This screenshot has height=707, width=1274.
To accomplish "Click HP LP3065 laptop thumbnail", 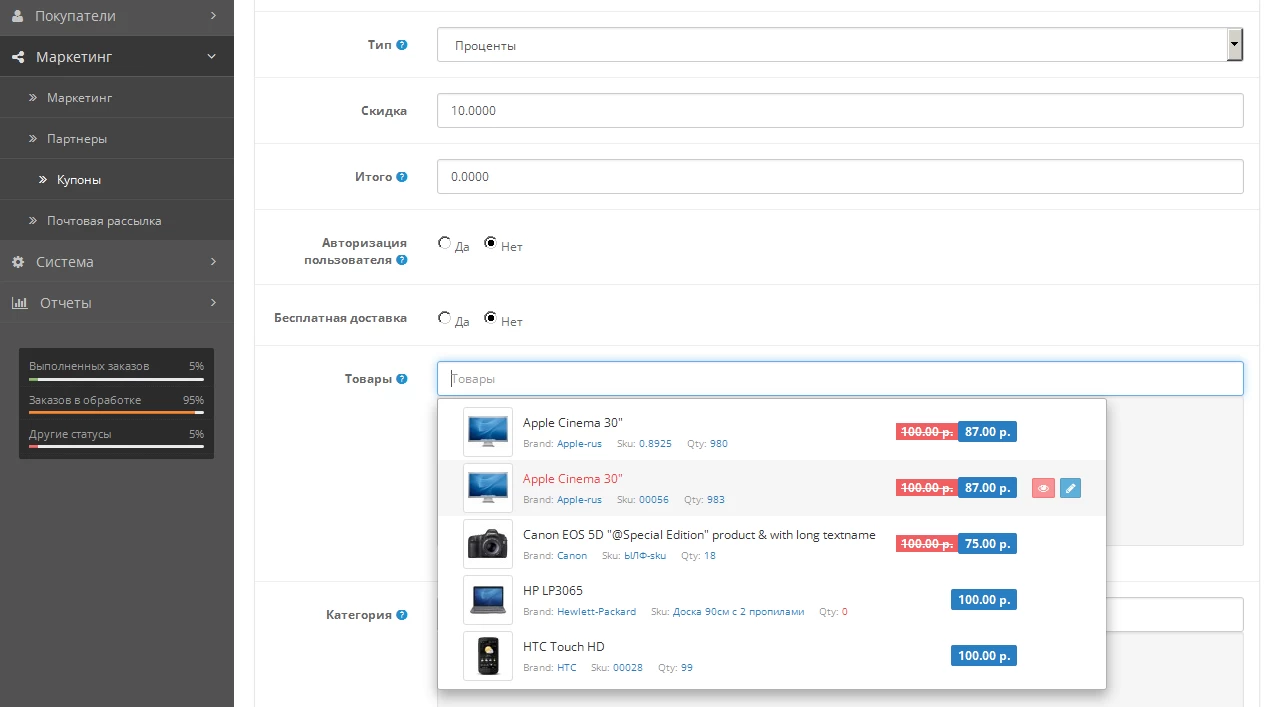I will [488, 600].
